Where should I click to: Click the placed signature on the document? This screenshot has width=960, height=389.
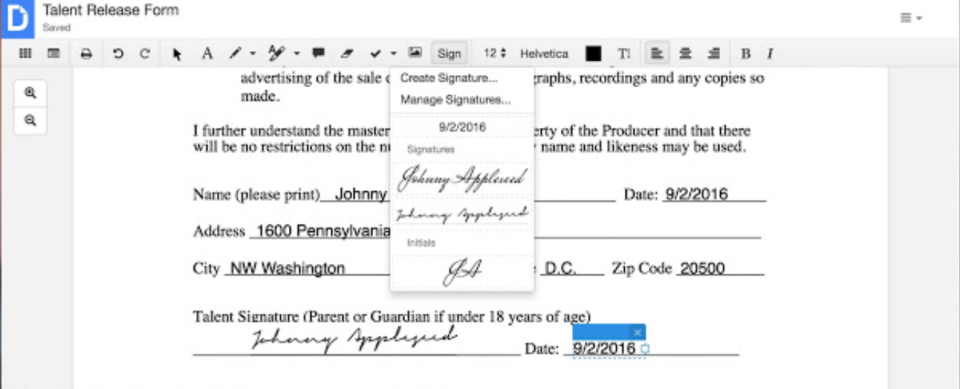[x=354, y=339]
